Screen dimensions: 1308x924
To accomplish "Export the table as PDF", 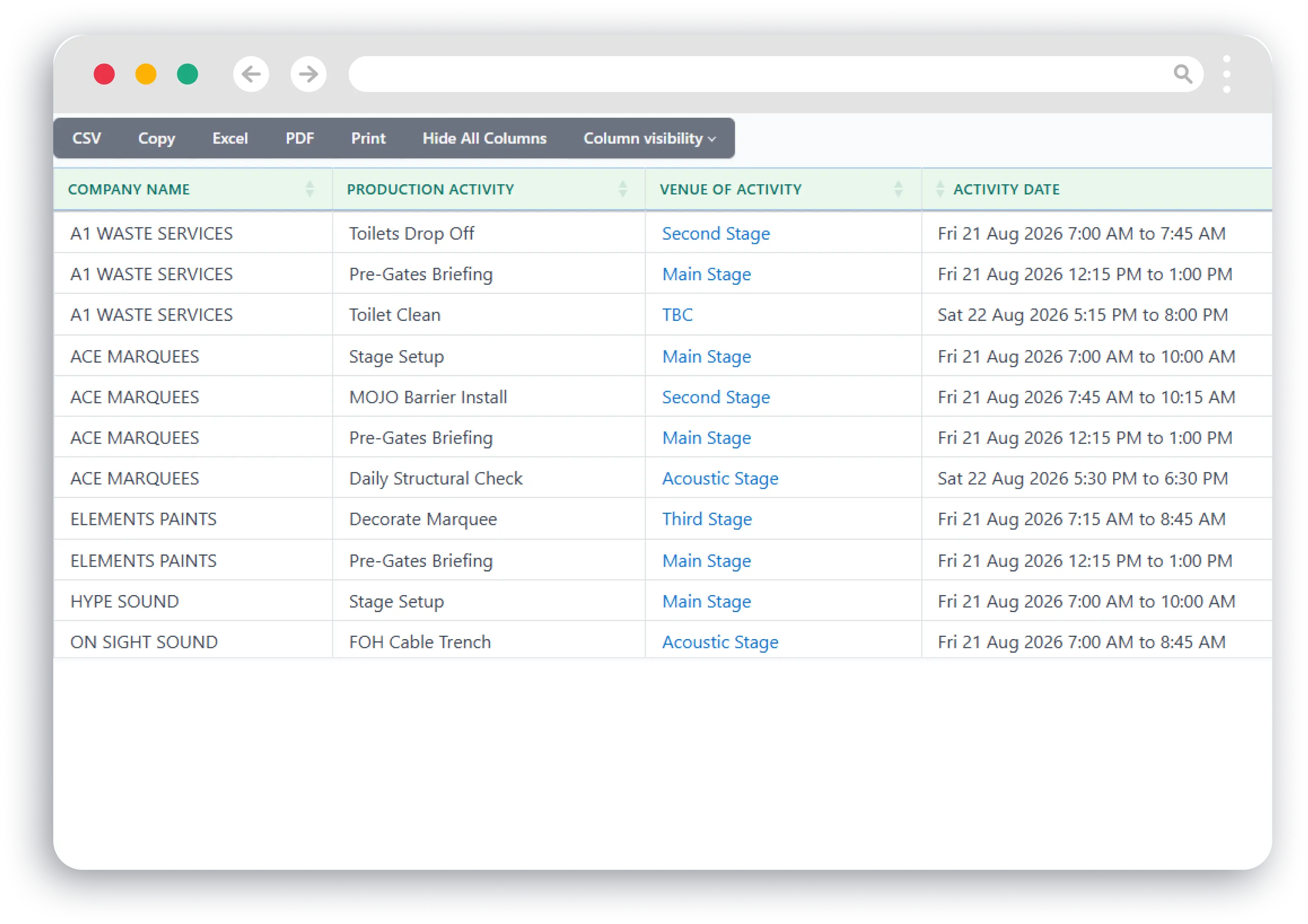I will (300, 138).
